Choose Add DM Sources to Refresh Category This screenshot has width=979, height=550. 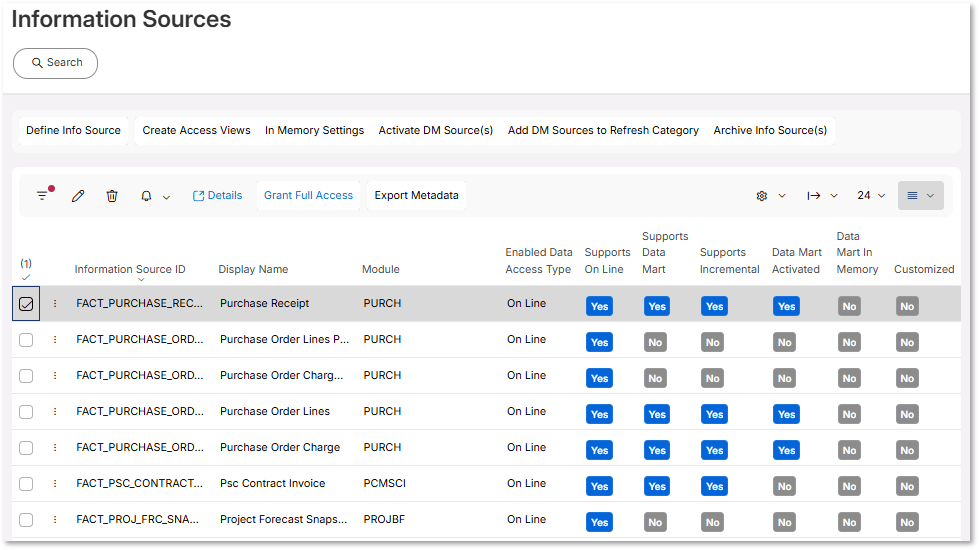603,130
